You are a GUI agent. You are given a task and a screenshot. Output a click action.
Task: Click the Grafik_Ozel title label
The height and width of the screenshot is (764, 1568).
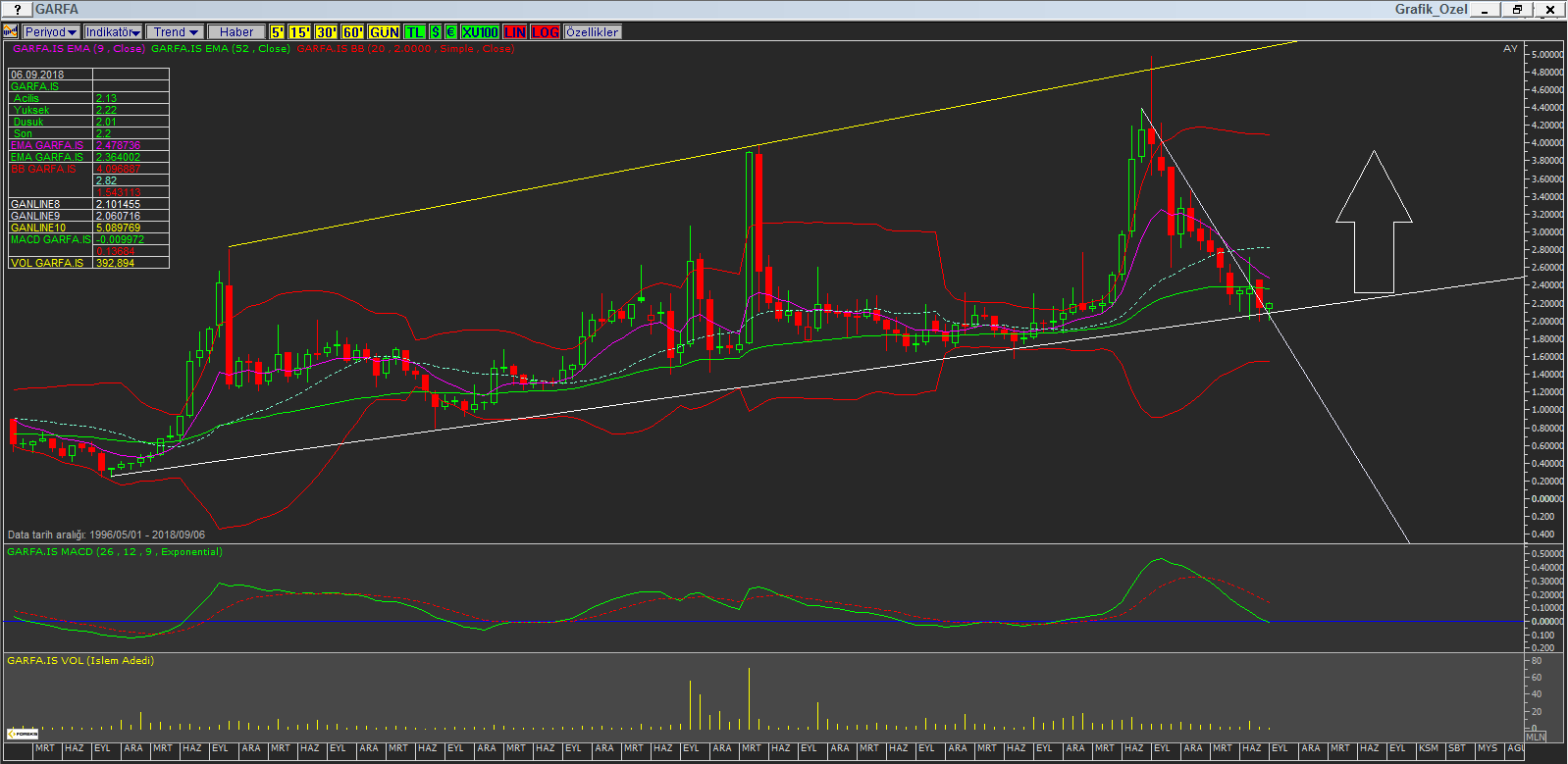click(1432, 10)
